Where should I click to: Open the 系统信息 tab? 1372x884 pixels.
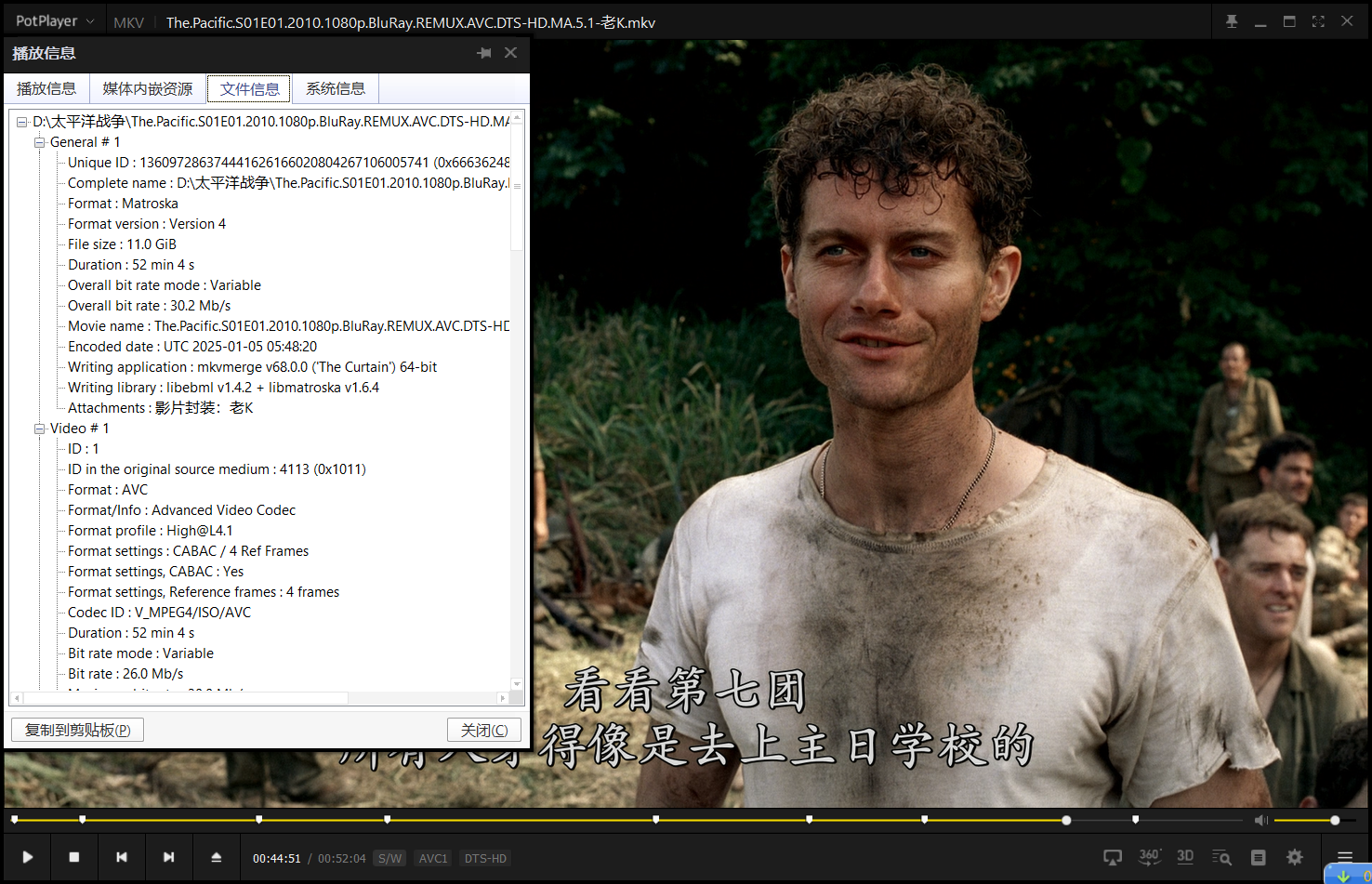[x=336, y=88]
